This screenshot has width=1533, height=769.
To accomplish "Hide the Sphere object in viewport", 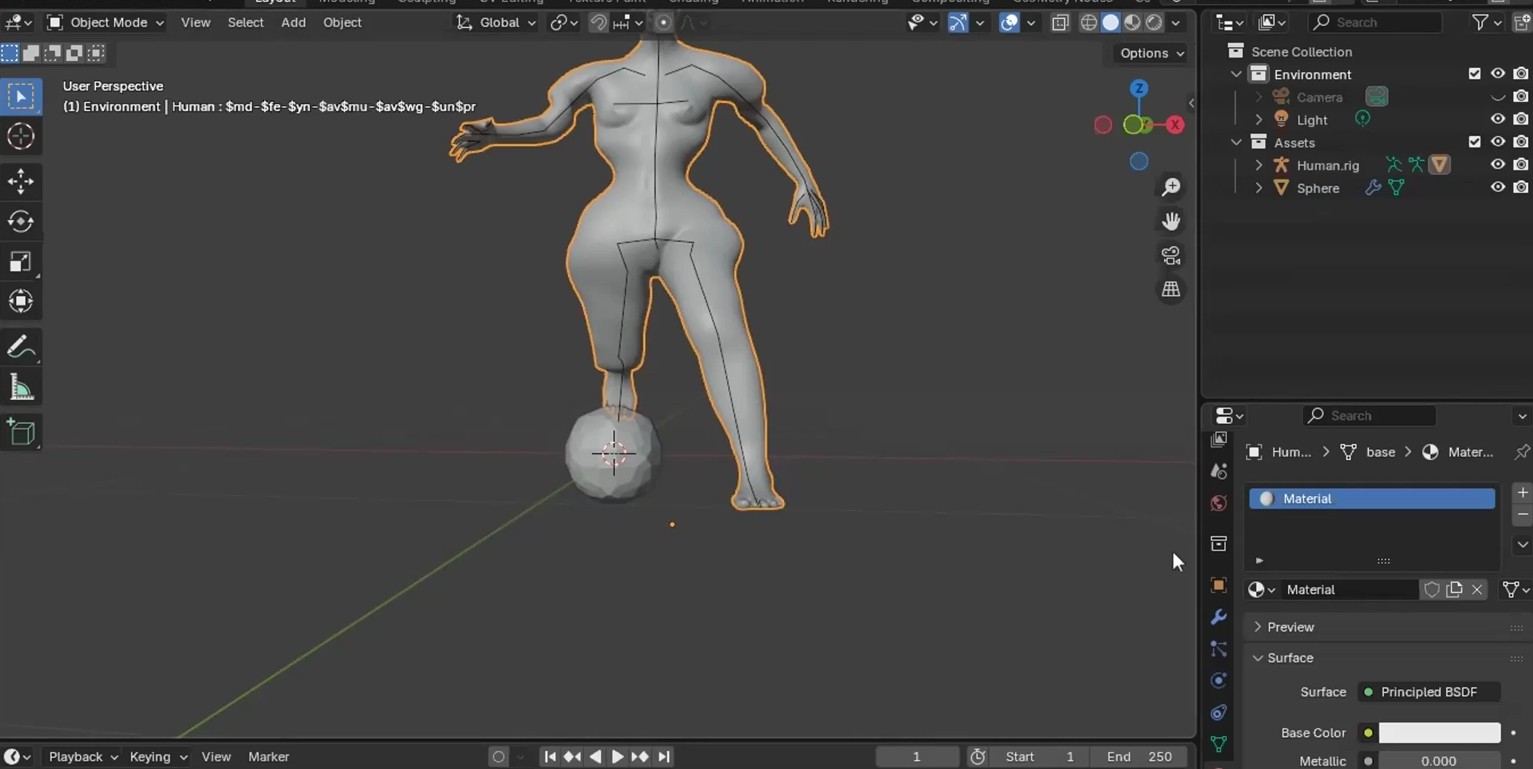I will click(1497, 188).
